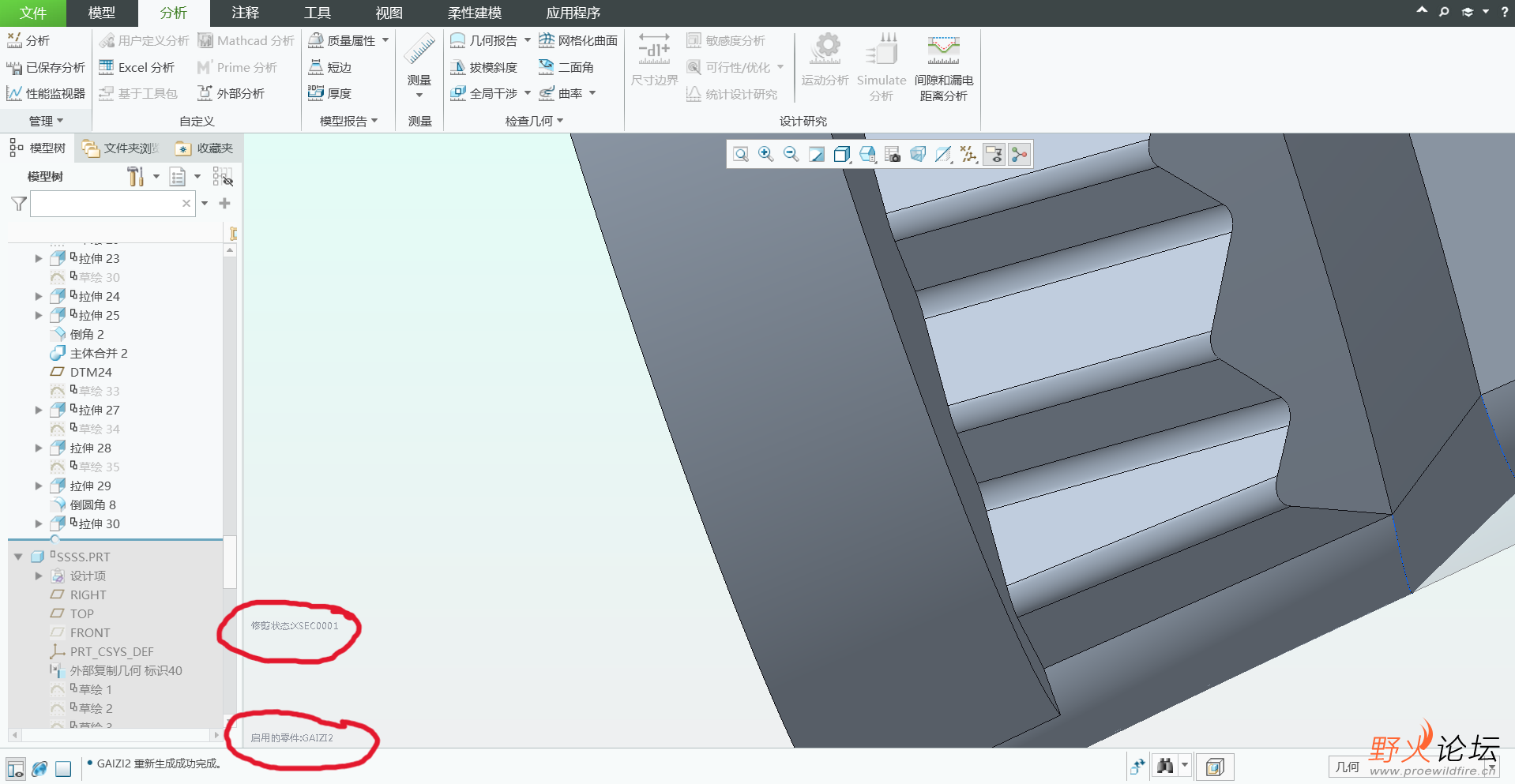Switch to the 文件夹浏览 navigator tab
Screen dimensions: 1515x784
pyautogui.click(x=121, y=148)
